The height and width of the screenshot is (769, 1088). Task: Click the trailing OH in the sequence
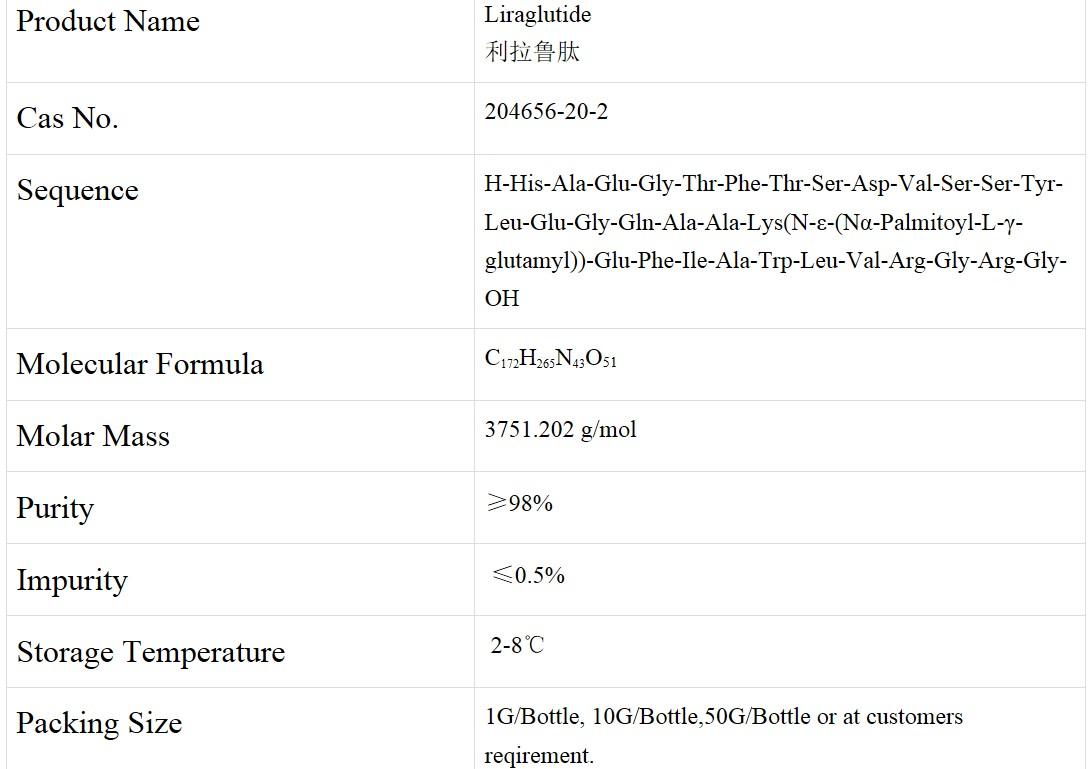502,298
